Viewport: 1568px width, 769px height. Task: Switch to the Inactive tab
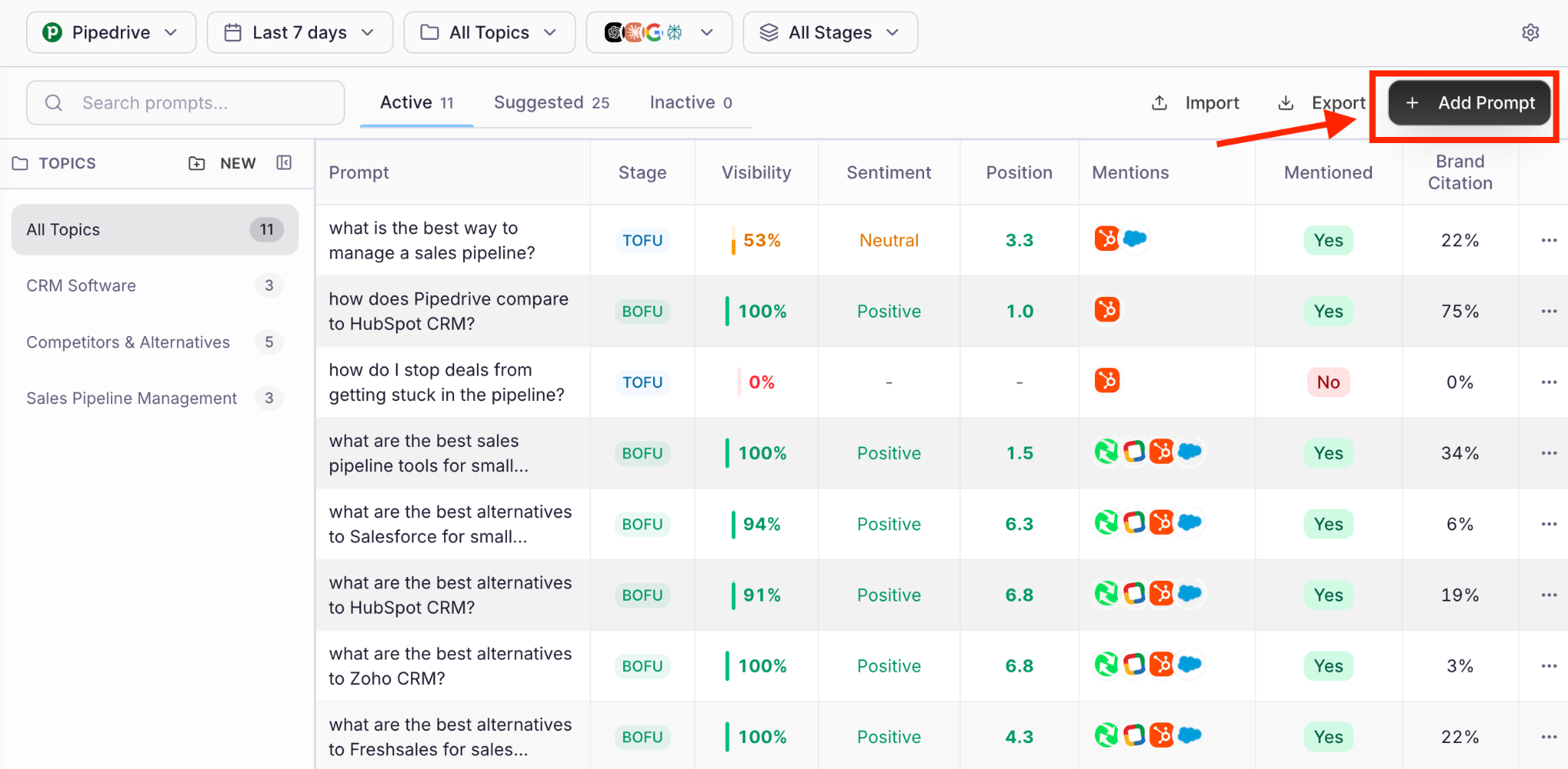tap(691, 103)
